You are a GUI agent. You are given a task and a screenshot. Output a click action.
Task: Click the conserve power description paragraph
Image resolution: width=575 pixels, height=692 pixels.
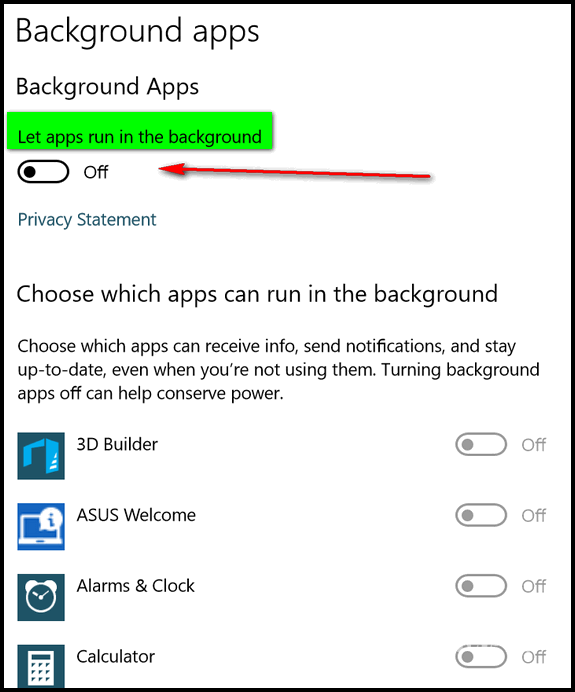tap(278, 370)
